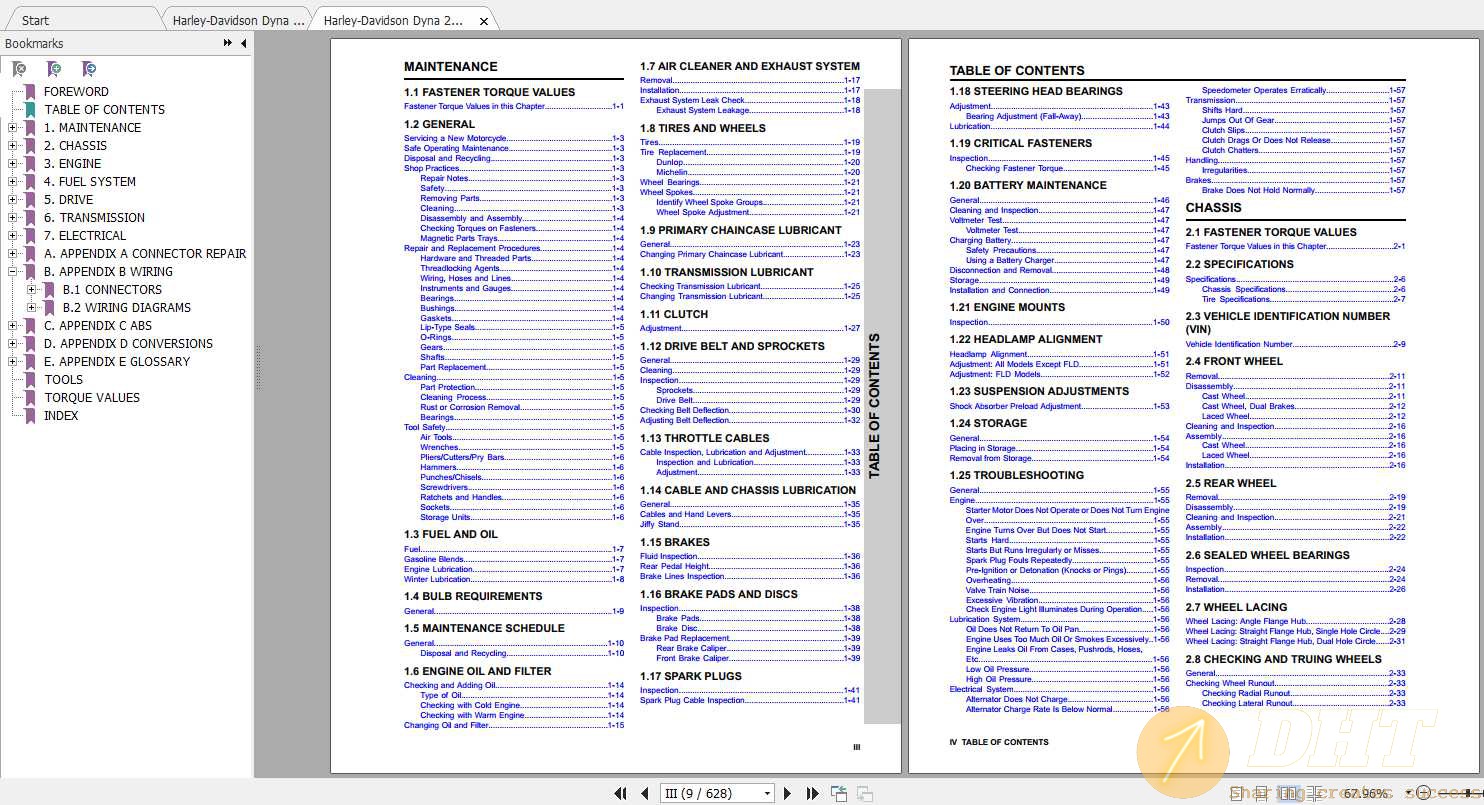1484x805 pixels.
Task: Open the 6. TRANSMISSION bookmark
Action: click(95, 218)
